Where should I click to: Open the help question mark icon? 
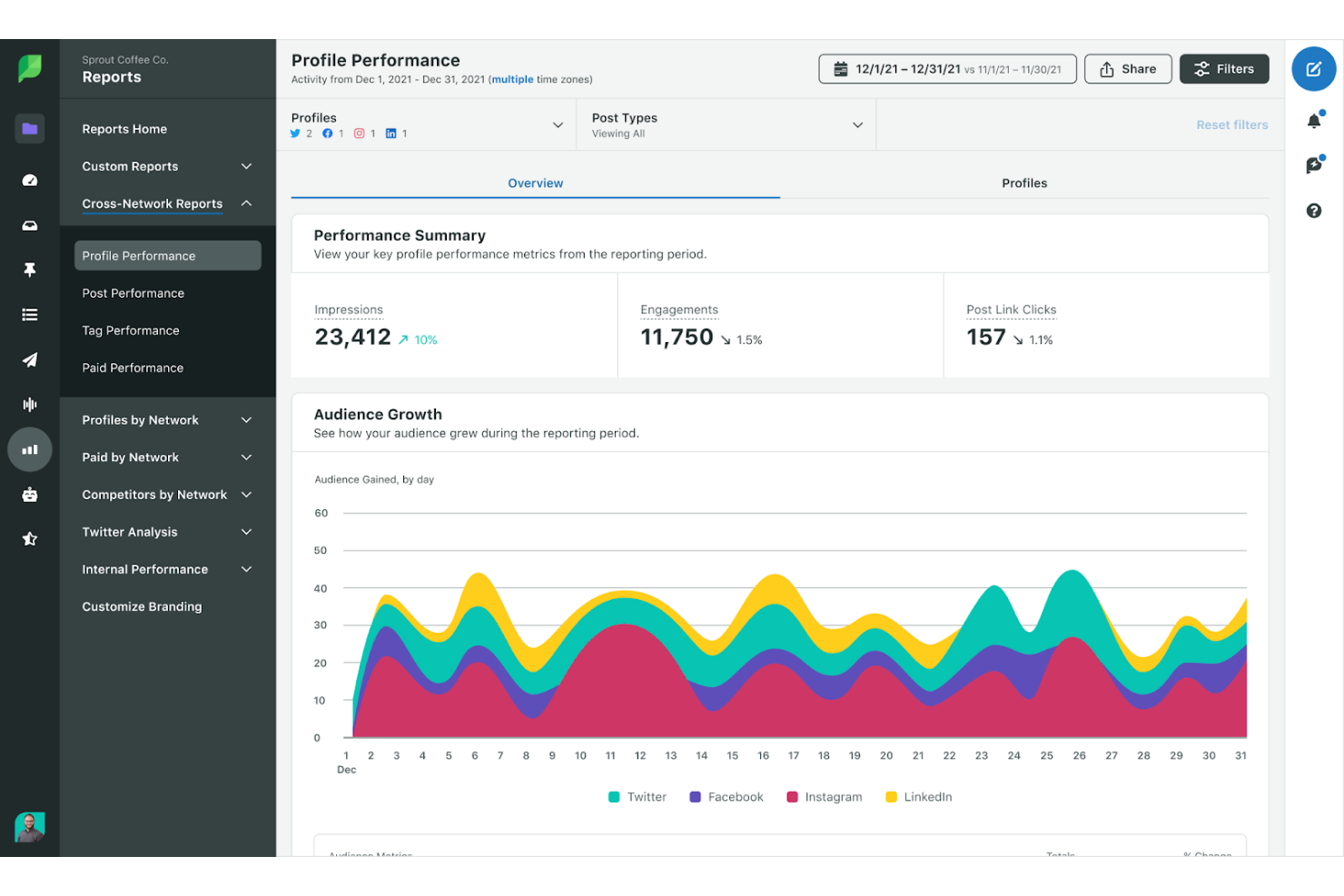[x=1314, y=211]
